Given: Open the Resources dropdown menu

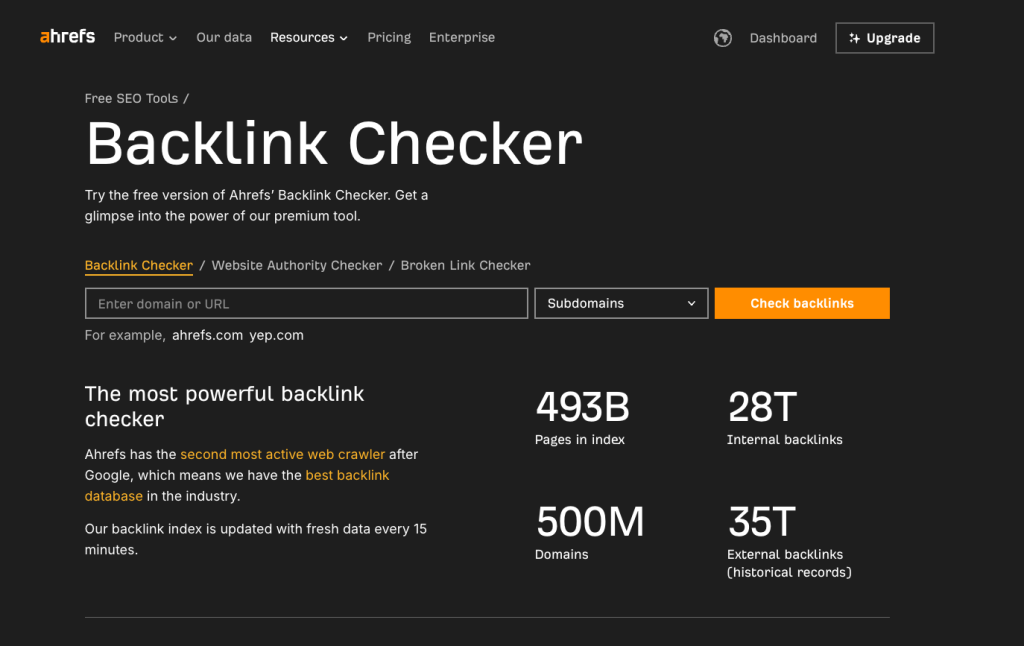Looking at the screenshot, I should coord(303,37).
